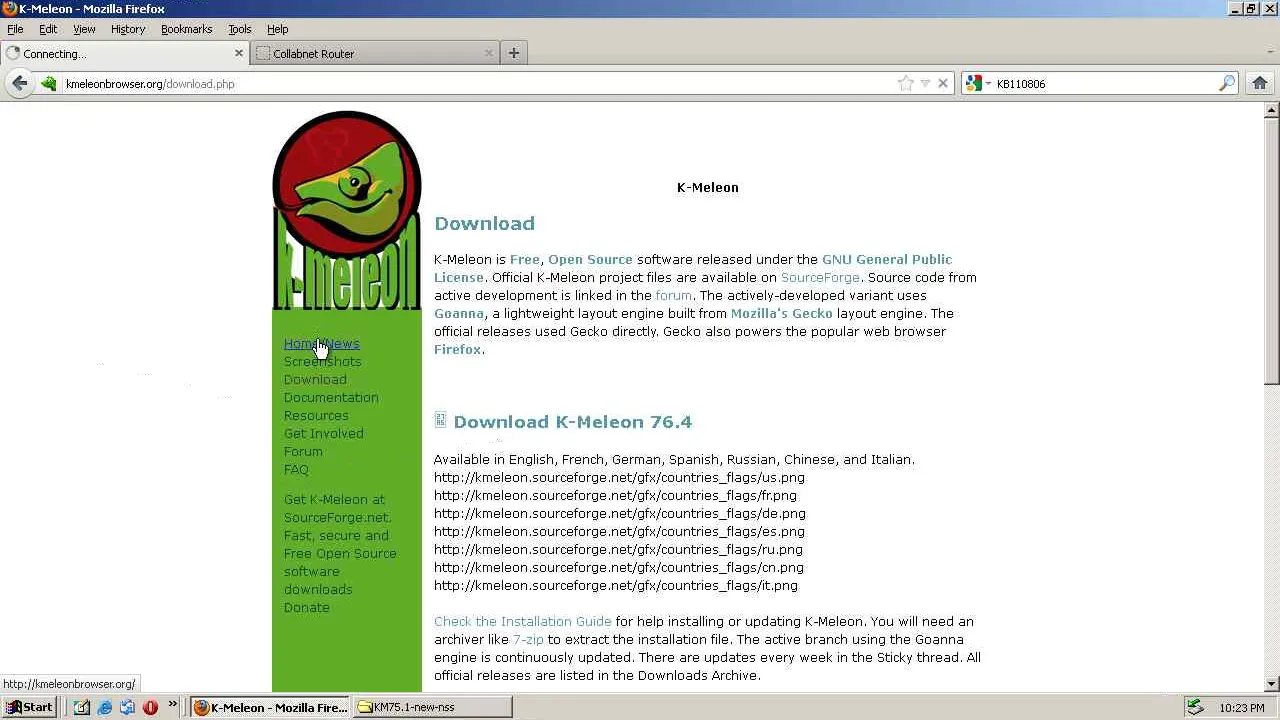This screenshot has width=1280, height=720.
Task: Click the vertical scrollbar thumb
Action: pyautogui.click(x=1271, y=250)
